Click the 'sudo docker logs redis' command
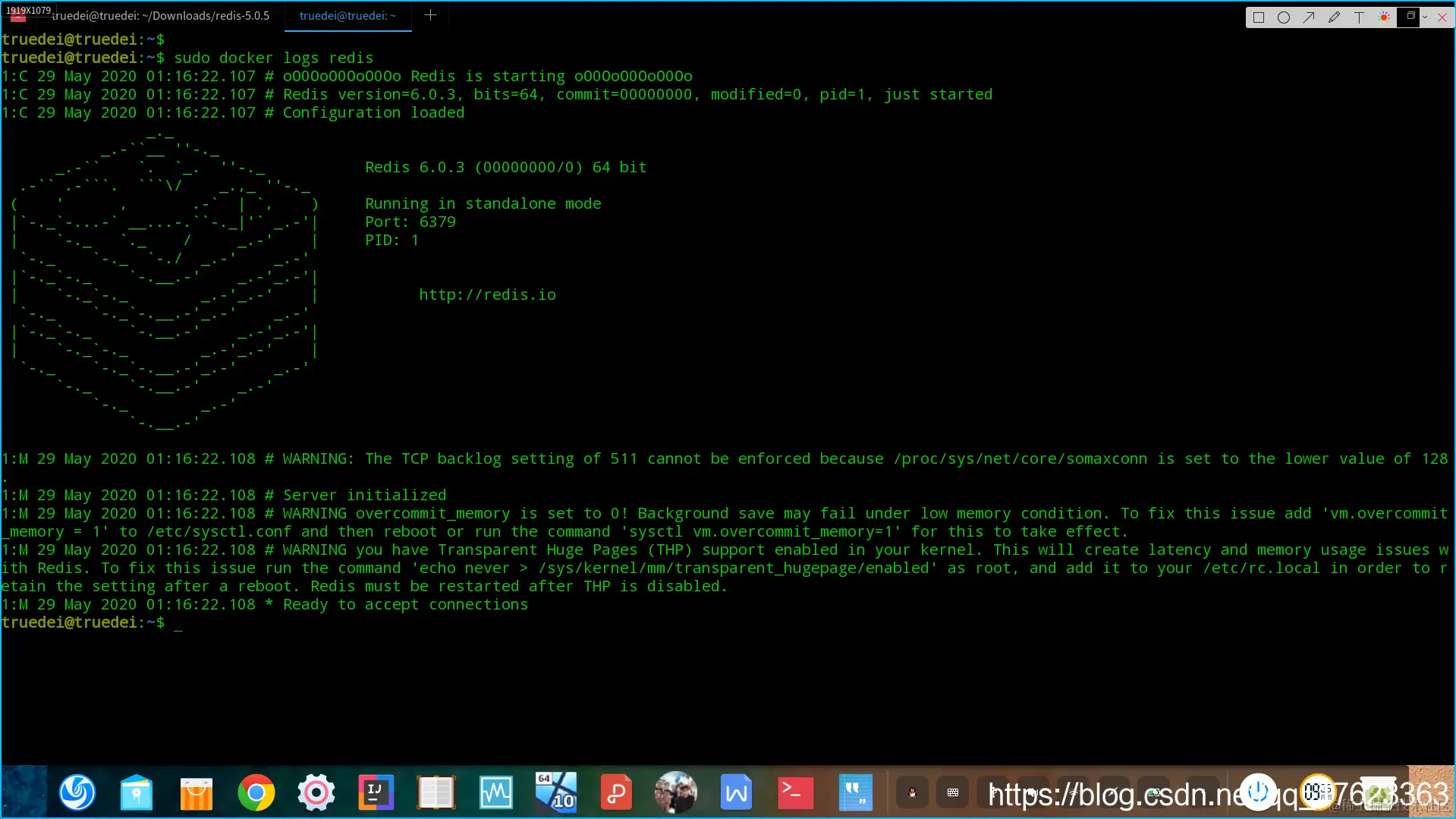1456x819 pixels. [x=274, y=58]
